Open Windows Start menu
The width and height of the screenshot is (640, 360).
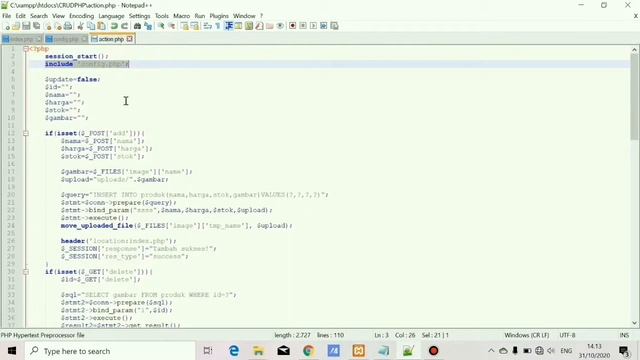click(x=12, y=351)
